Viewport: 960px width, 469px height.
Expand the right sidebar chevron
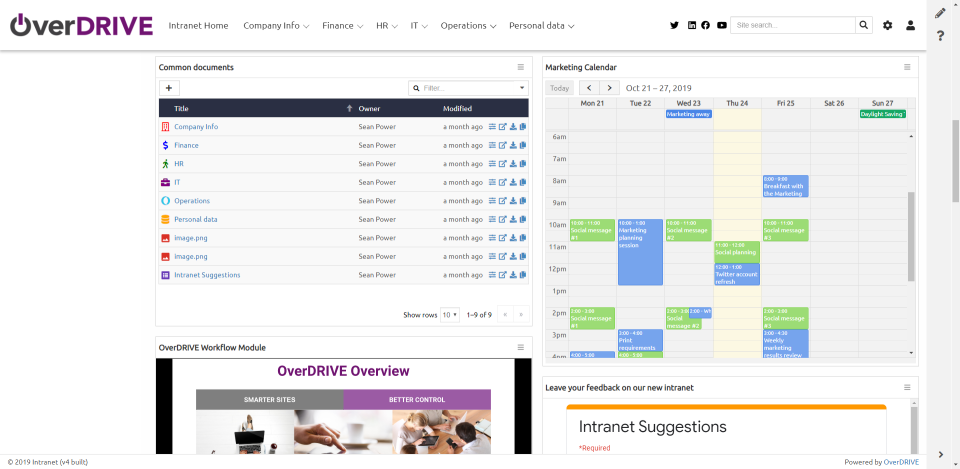[941, 454]
